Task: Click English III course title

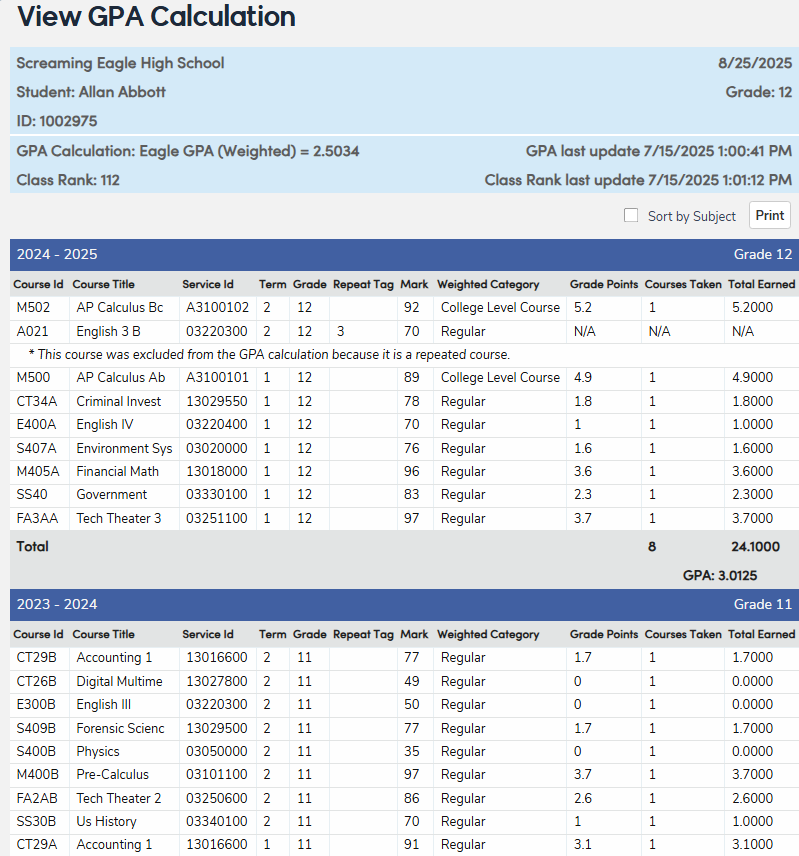Action: (x=104, y=704)
